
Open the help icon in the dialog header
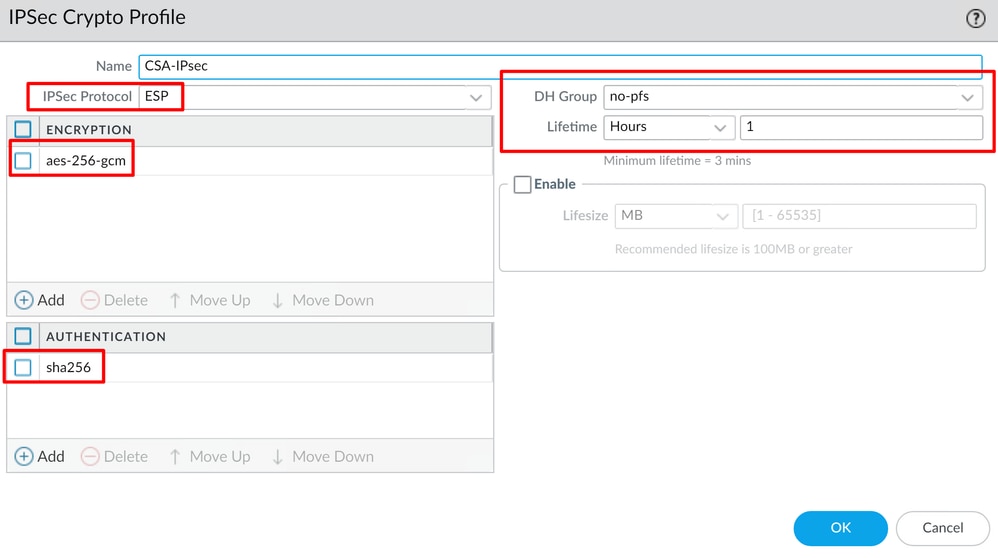[x=975, y=18]
